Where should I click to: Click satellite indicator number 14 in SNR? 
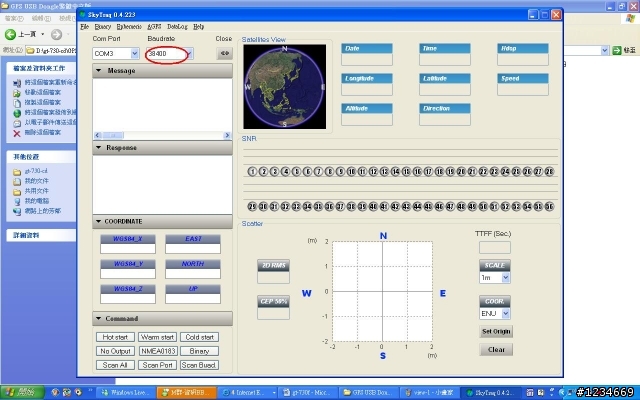coord(396,171)
